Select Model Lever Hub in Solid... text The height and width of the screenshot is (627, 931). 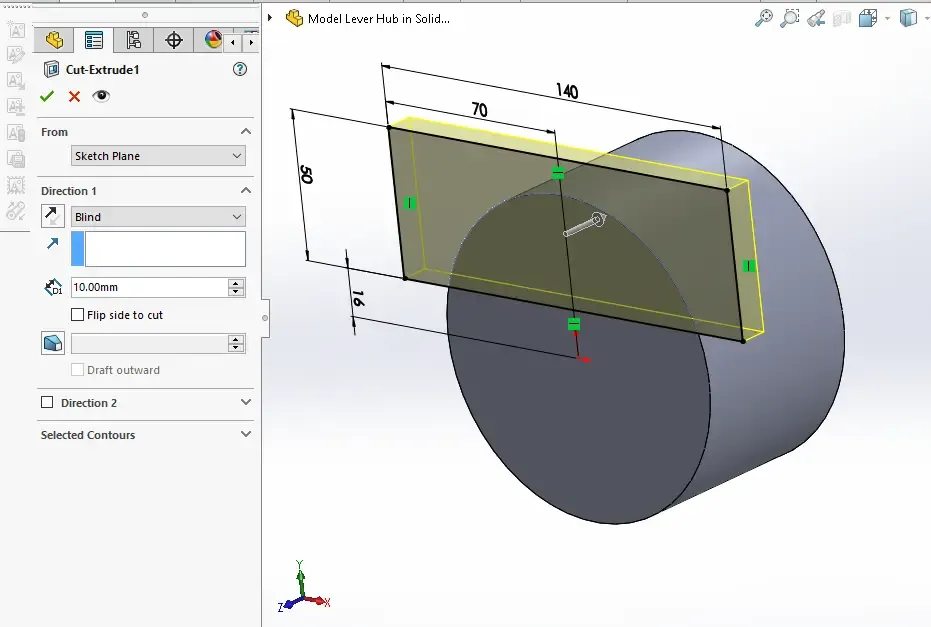click(x=379, y=18)
